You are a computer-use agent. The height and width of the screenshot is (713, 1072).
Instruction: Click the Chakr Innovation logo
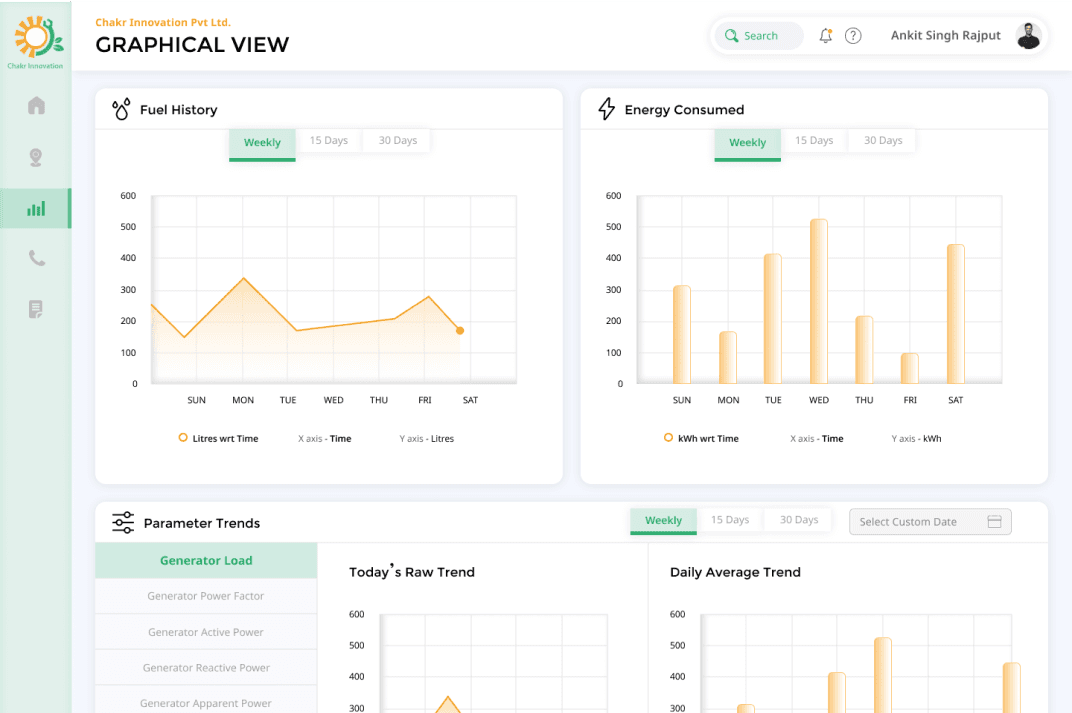[x=36, y=42]
